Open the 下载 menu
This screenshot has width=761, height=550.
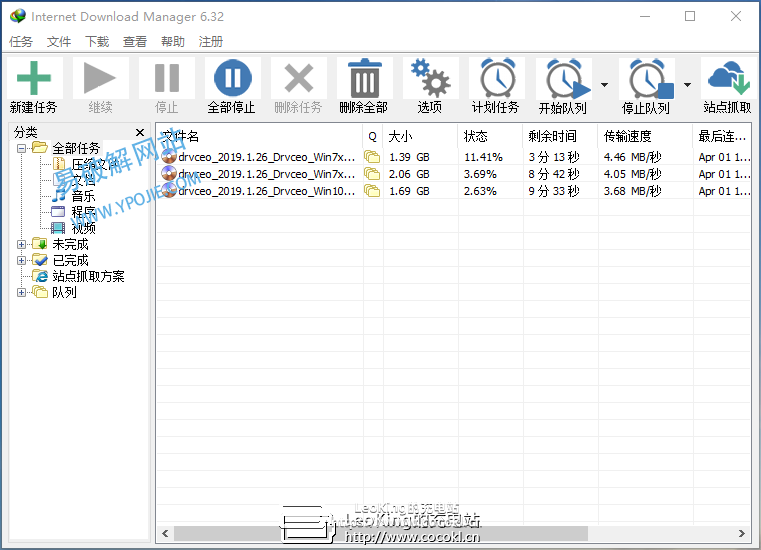click(97, 42)
